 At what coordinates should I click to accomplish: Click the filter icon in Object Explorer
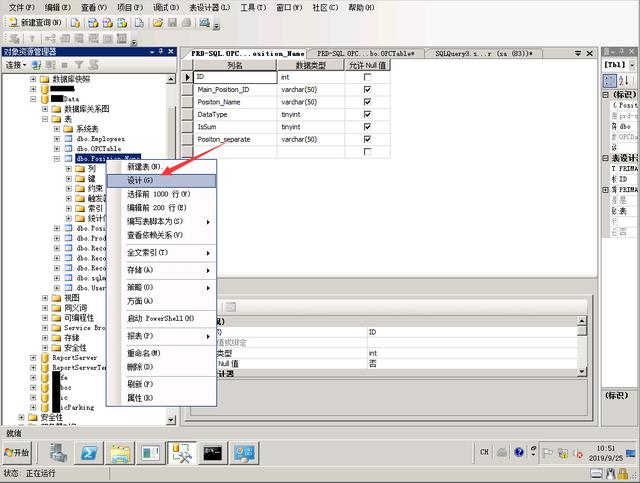[x=79, y=65]
